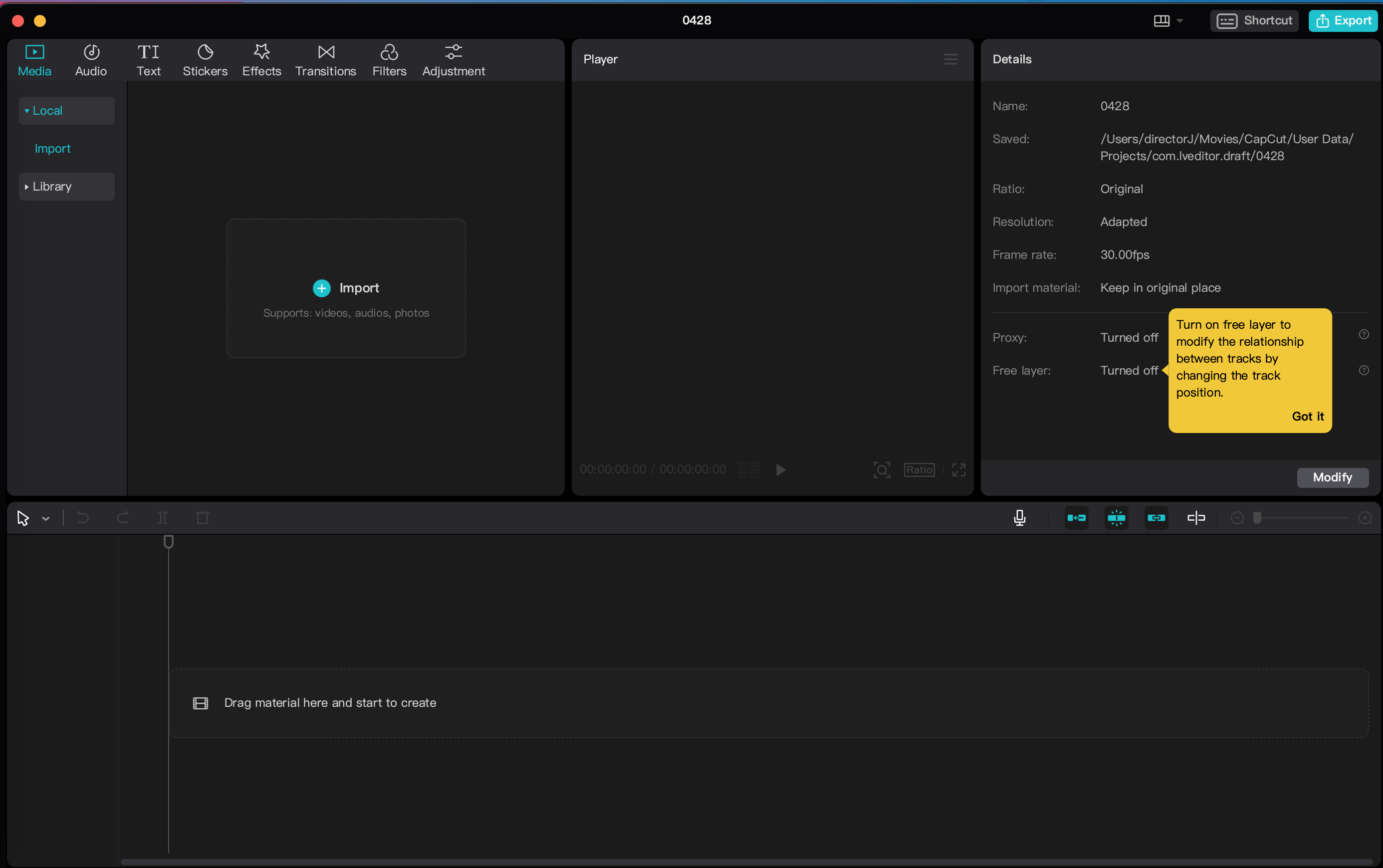Click the Player panel menu icon
1383x868 pixels.
pos(951,59)
